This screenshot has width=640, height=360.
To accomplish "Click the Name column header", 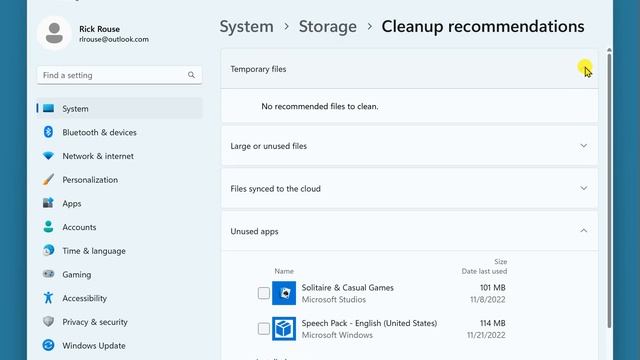I will pos(284,271).
